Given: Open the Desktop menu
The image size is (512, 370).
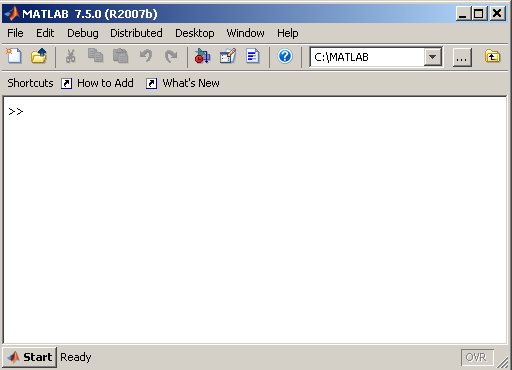Looking at the screenshot, I should (x=195, y=33).
